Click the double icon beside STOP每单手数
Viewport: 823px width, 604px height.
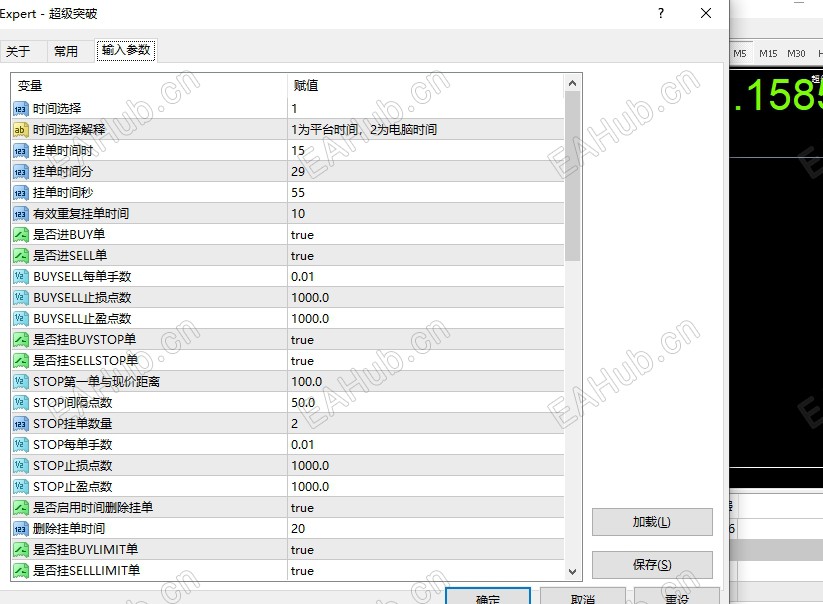20,444
